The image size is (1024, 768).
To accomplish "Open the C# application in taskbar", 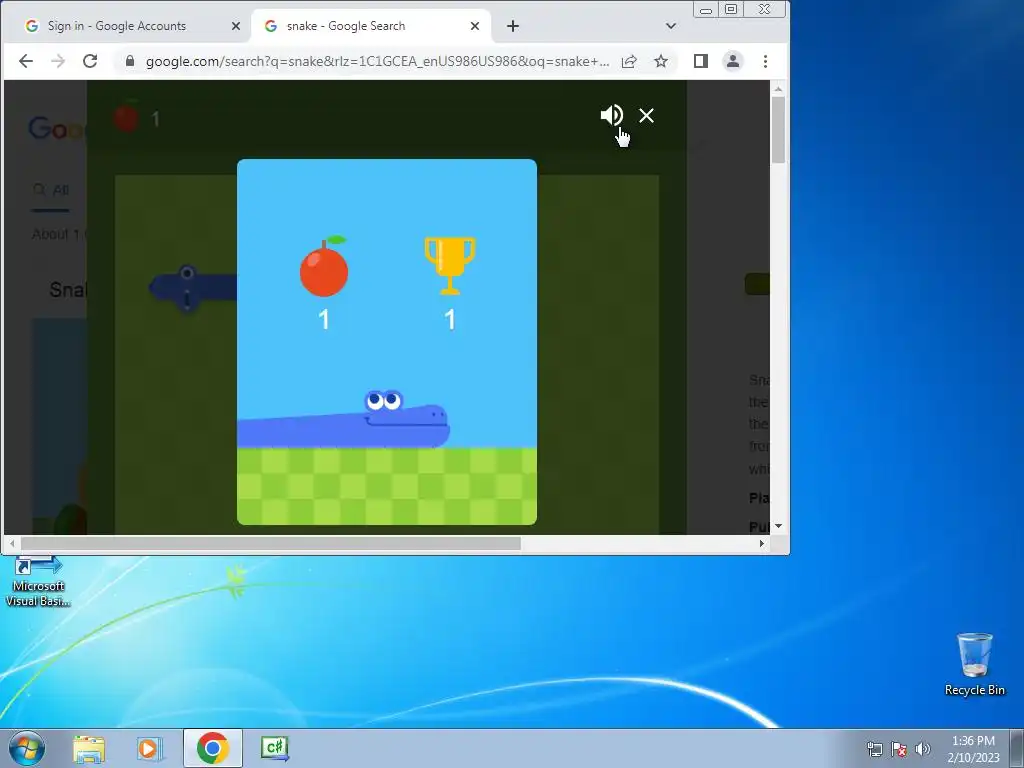I will (x=275, y=748).
